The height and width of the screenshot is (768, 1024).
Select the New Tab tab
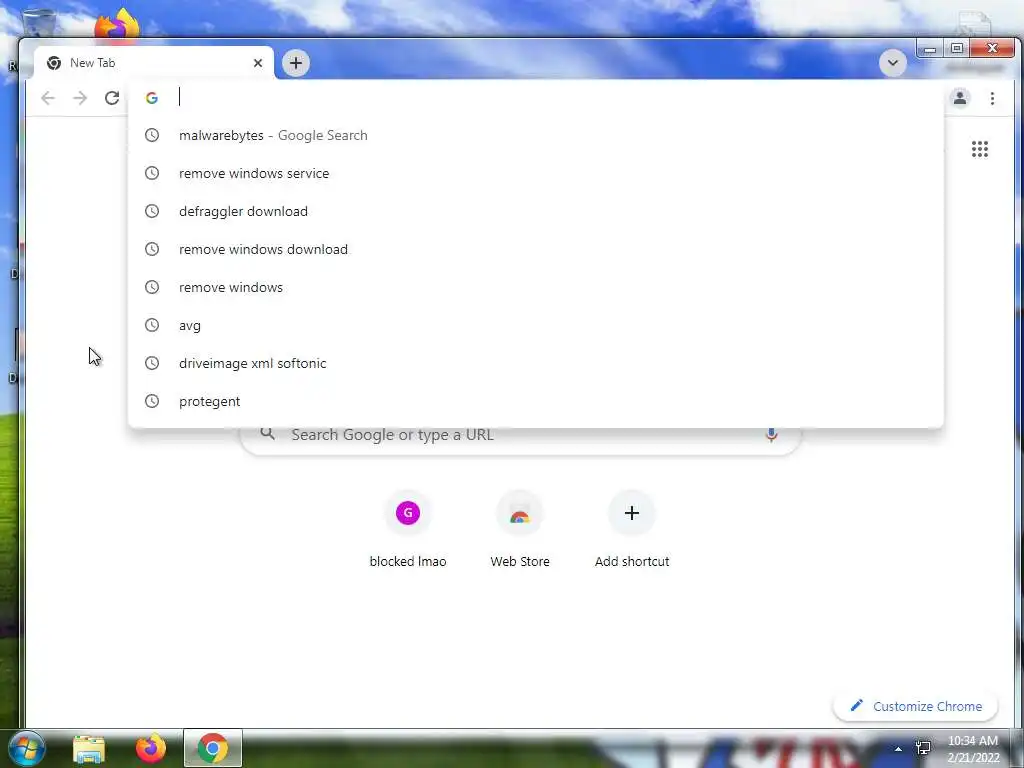154,63
